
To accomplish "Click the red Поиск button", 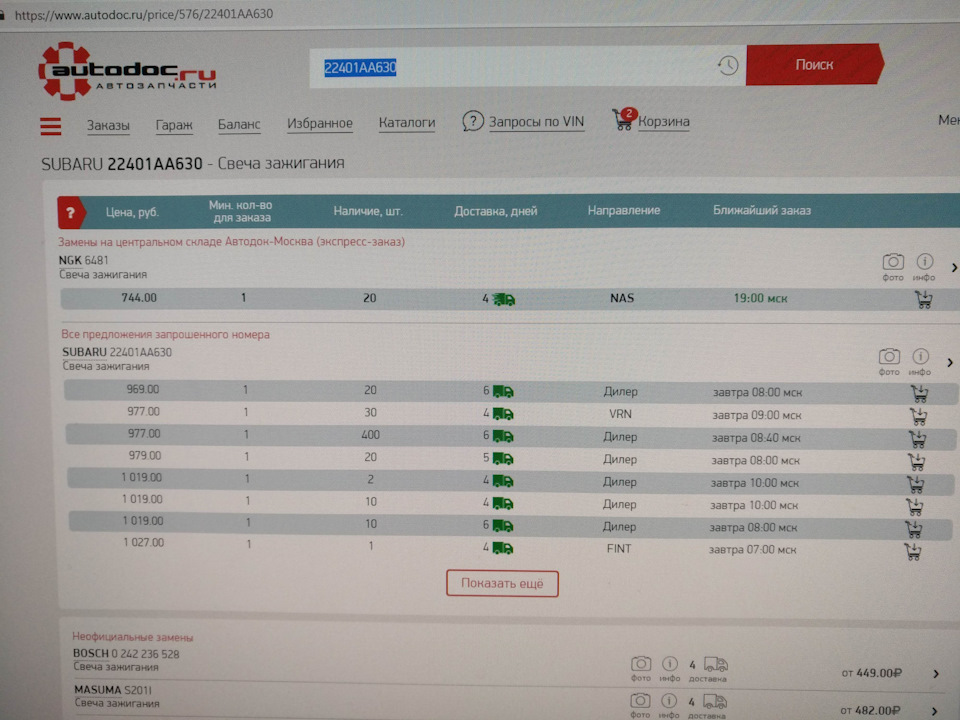I will [814, 64].
